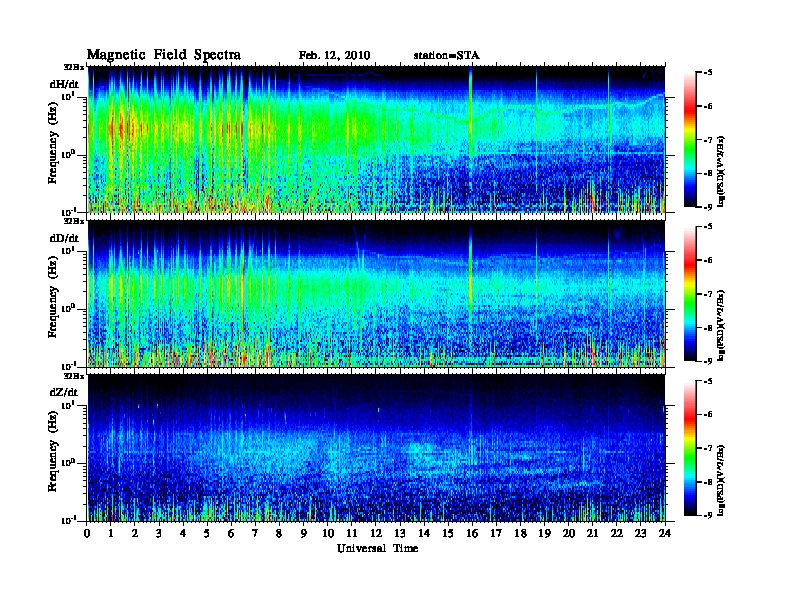Click hour 22 on the Universal Time axis

[617, 534]
